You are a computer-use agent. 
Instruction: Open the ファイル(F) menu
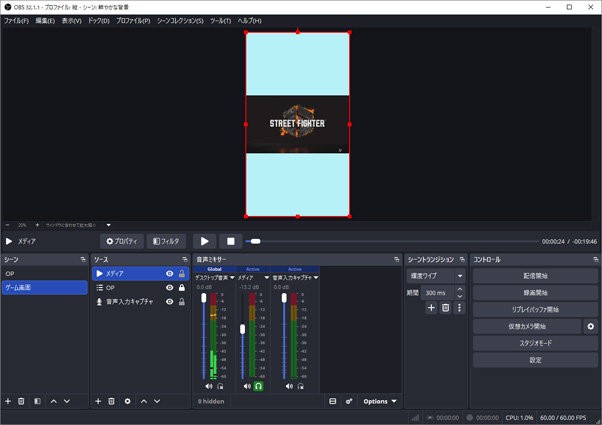16,21
